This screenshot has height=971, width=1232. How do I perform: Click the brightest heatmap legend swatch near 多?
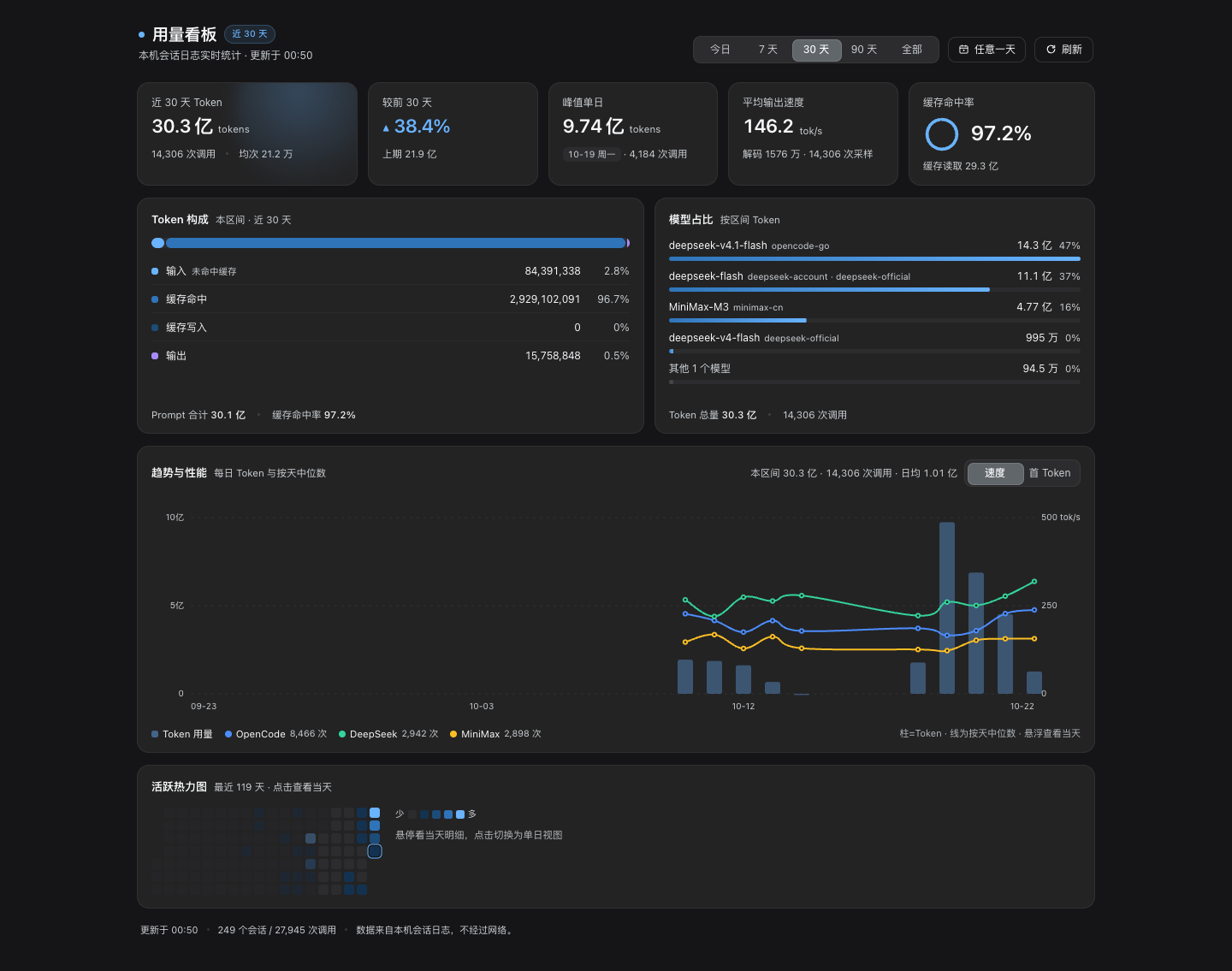pyautogui.click(x=460, y=814)
